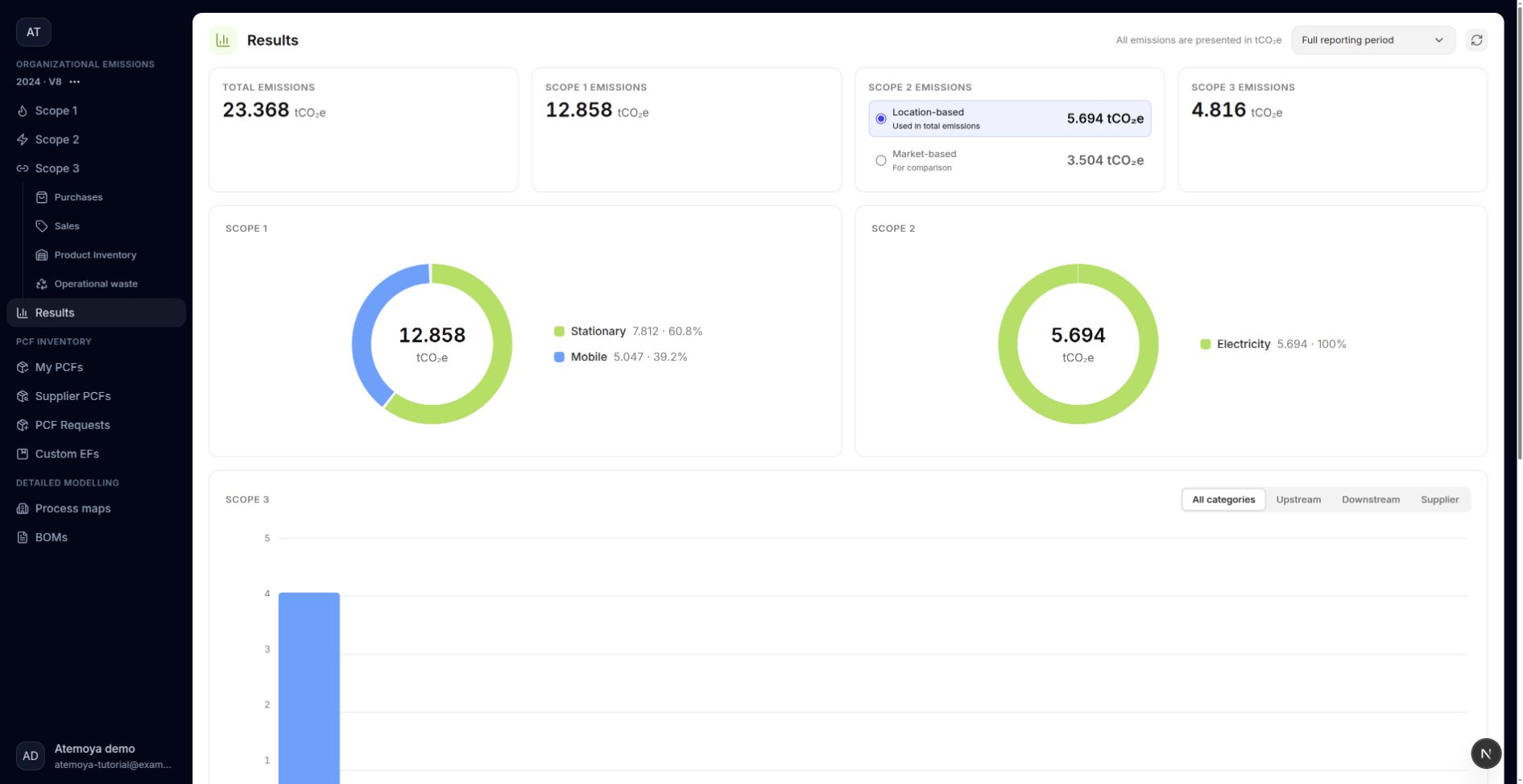Image resolution: width=1523 pixels, height=784 pixels.
Task: Switch to the Supplier tab
Action: click(1439, 500)
